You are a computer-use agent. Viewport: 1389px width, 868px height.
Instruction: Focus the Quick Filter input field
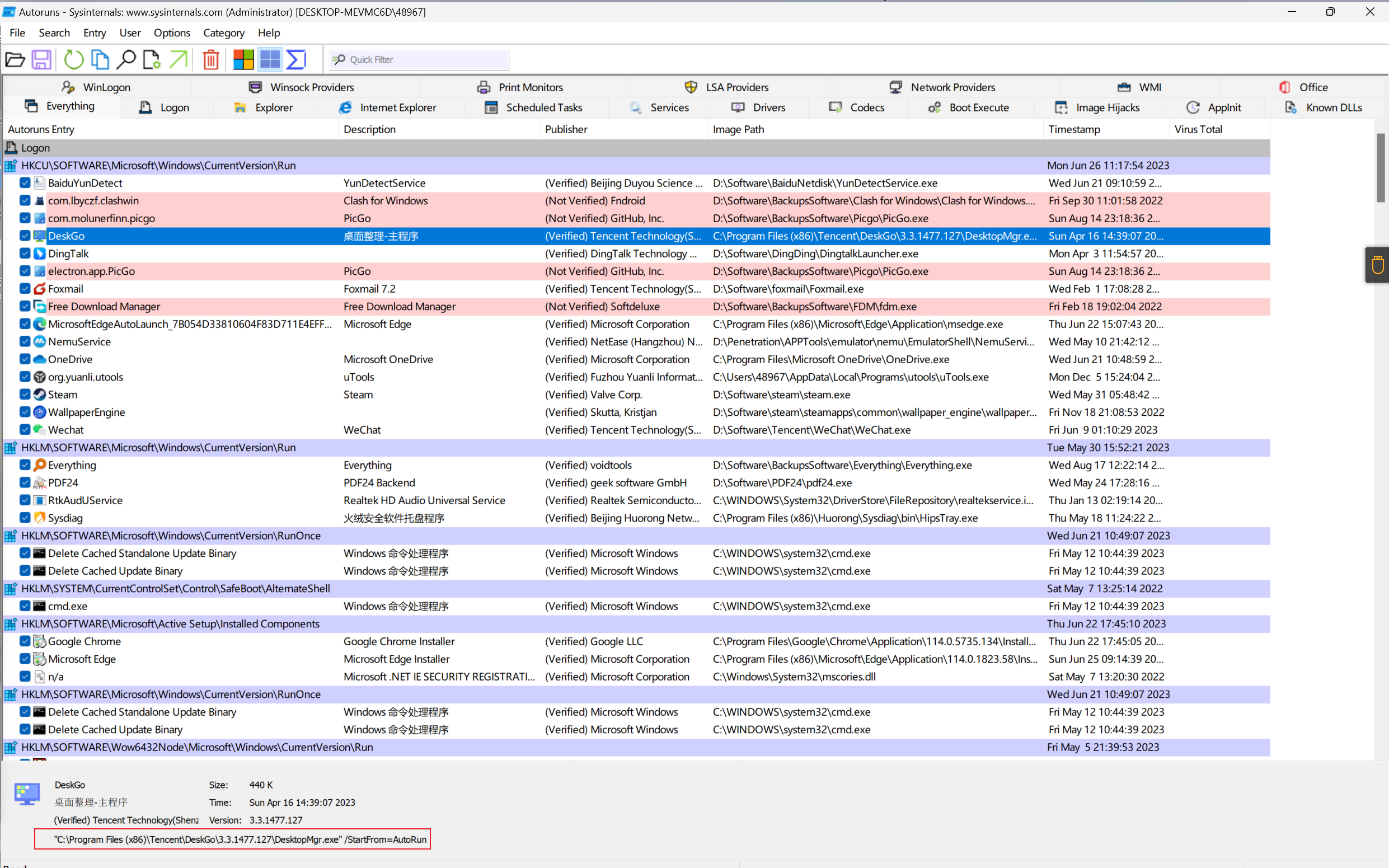pos(426,60)
